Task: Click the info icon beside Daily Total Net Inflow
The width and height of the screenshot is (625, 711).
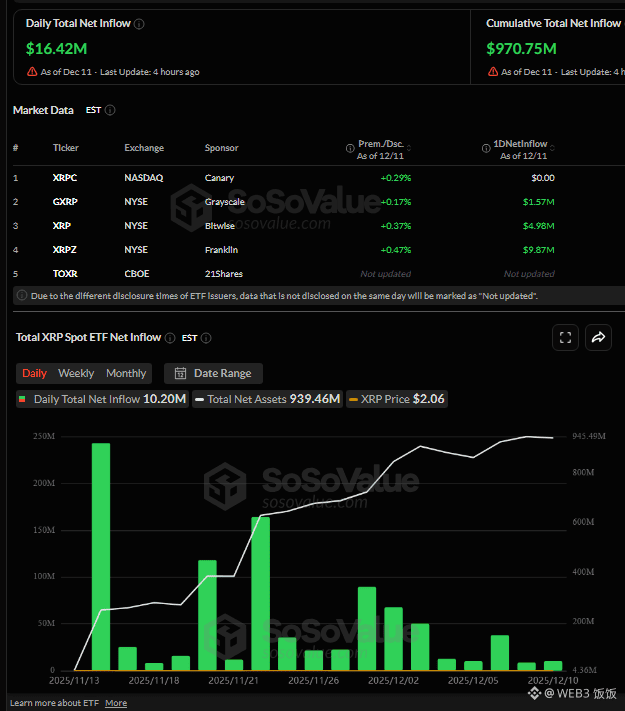Action: [139, 24]
